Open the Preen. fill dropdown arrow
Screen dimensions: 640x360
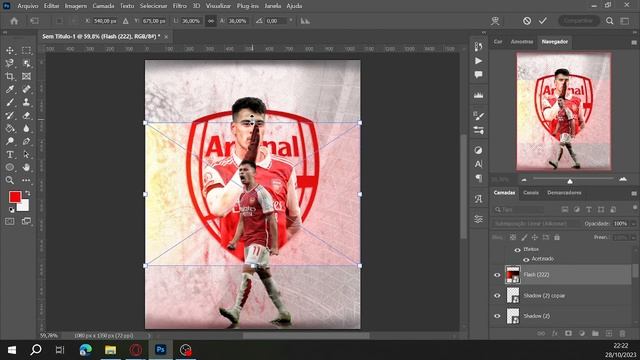pyautogui.click(x=633, y=237)
